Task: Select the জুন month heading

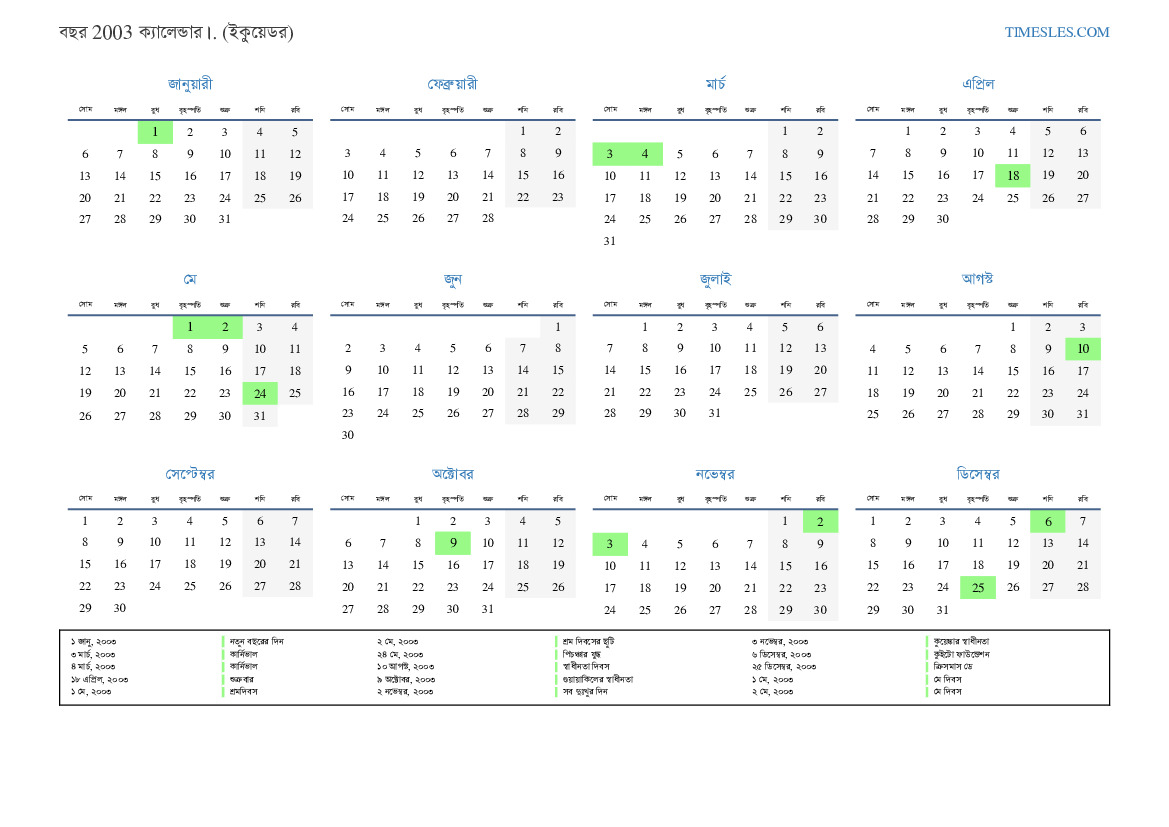Action: tap(453, 280)
